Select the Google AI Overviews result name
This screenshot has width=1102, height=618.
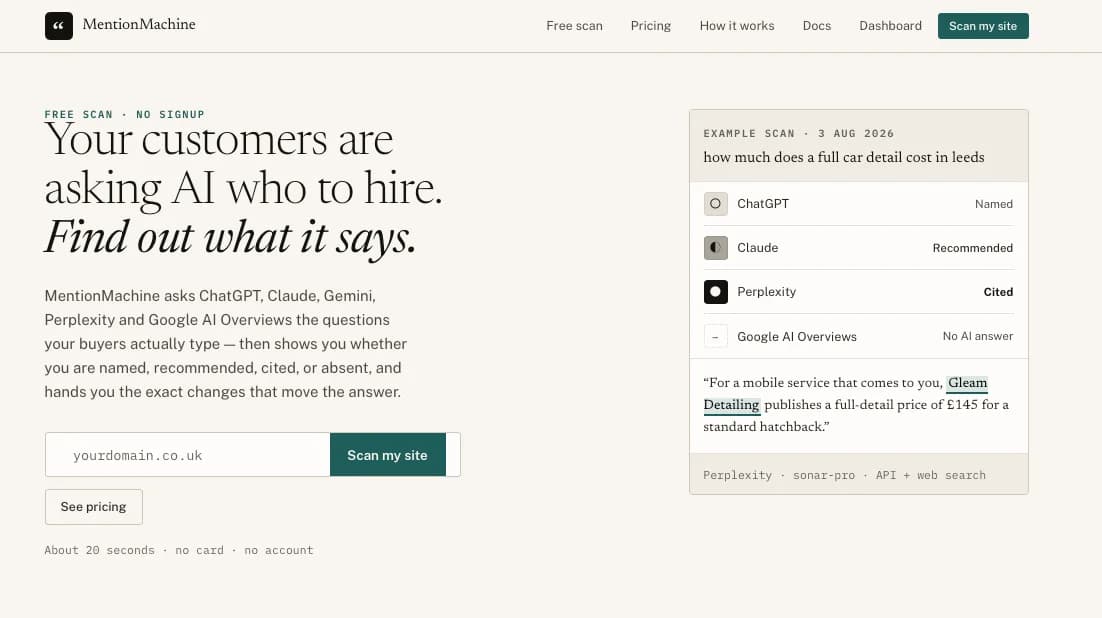(x=797, y=337)
